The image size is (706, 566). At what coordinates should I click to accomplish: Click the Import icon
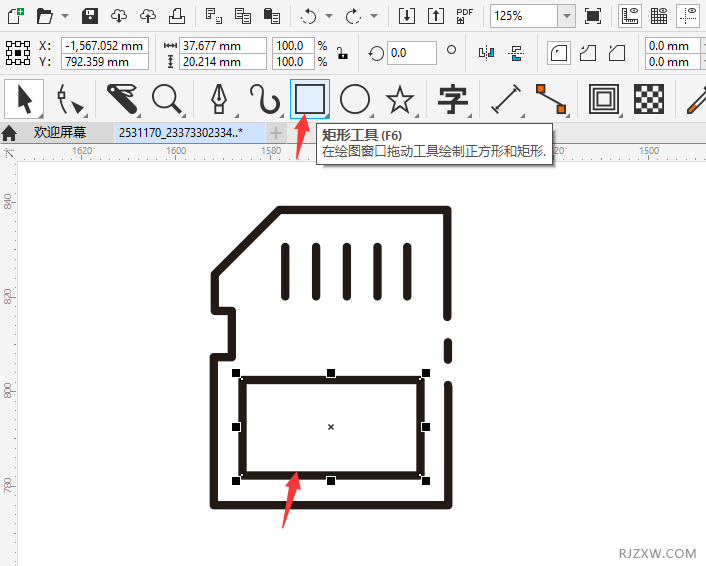pos(407,16)
